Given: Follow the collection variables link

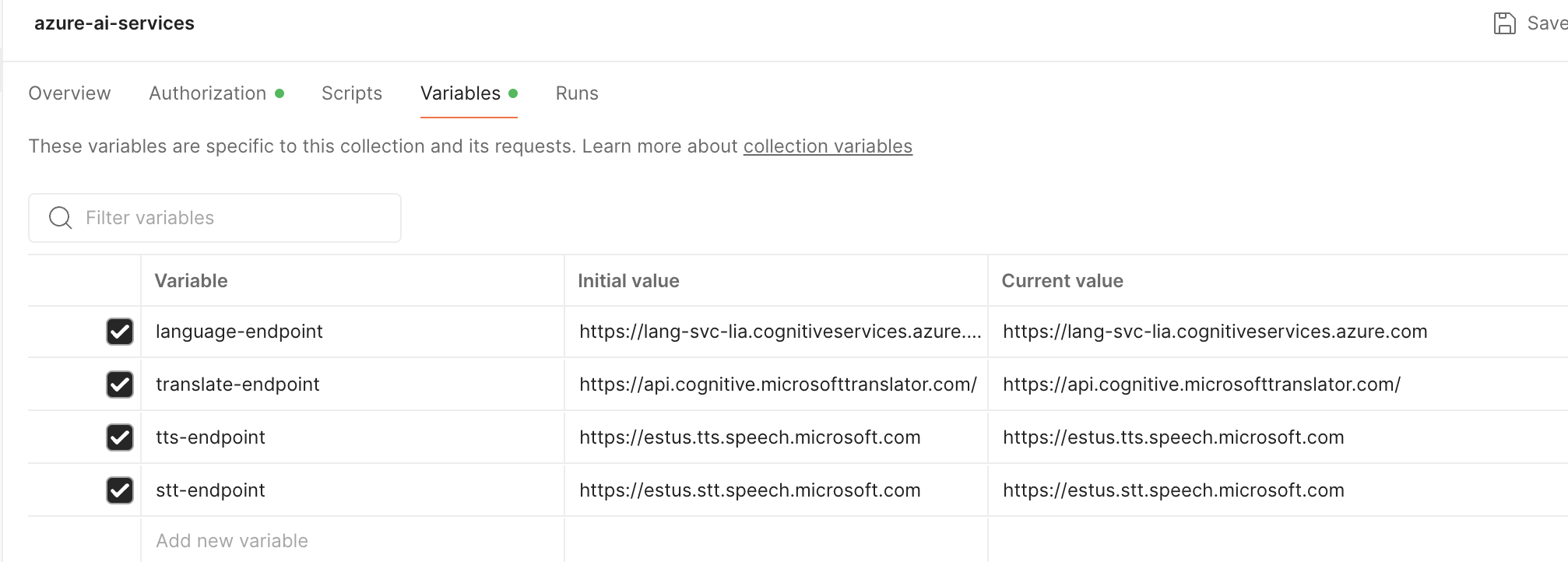Looking at the screenshot, I should coord(828,146).
